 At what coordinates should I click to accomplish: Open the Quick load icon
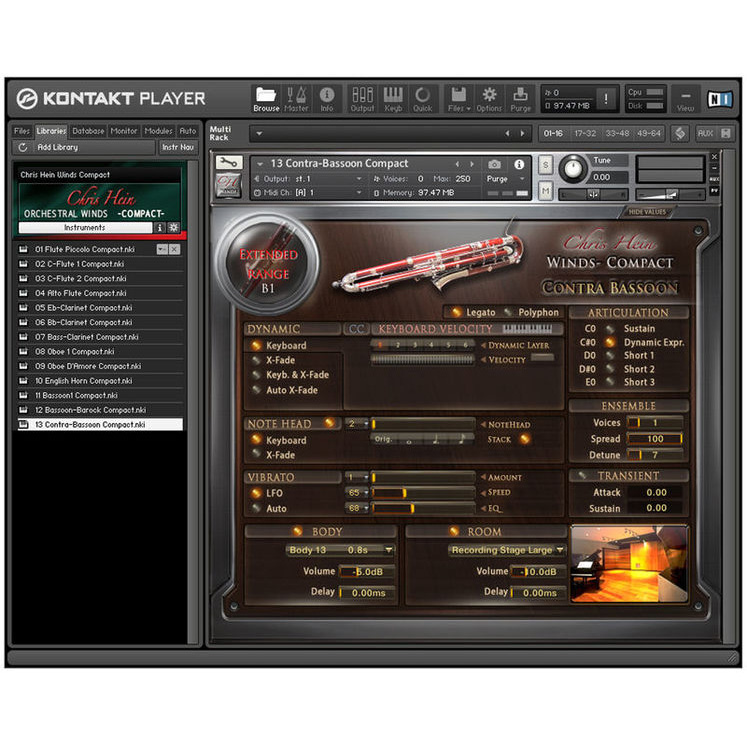pos(423,99)
